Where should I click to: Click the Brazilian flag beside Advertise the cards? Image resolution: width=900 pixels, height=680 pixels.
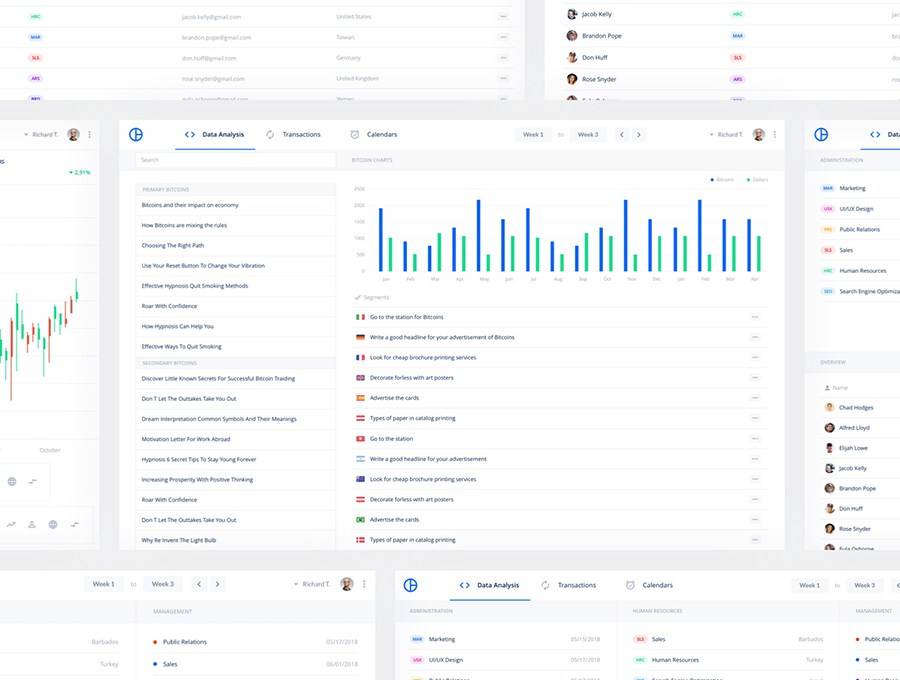click(x=360, y=520)
